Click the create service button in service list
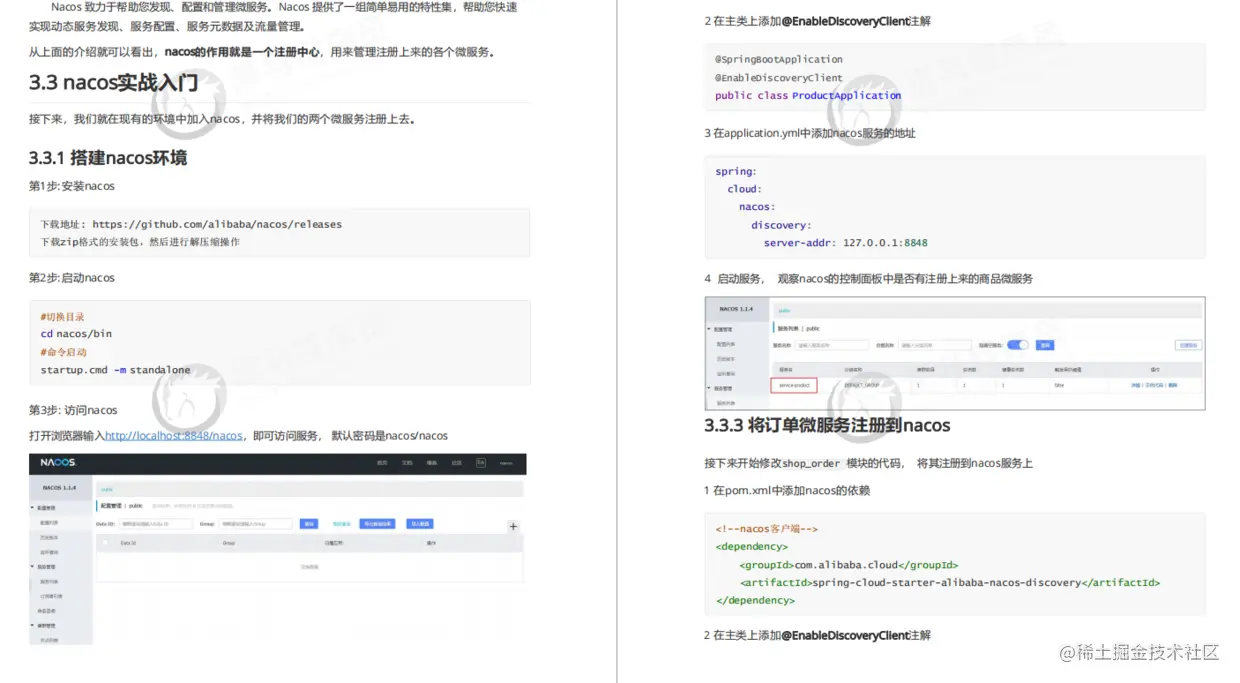The height and width of the screenshot is (683, 1240). 1188,345
